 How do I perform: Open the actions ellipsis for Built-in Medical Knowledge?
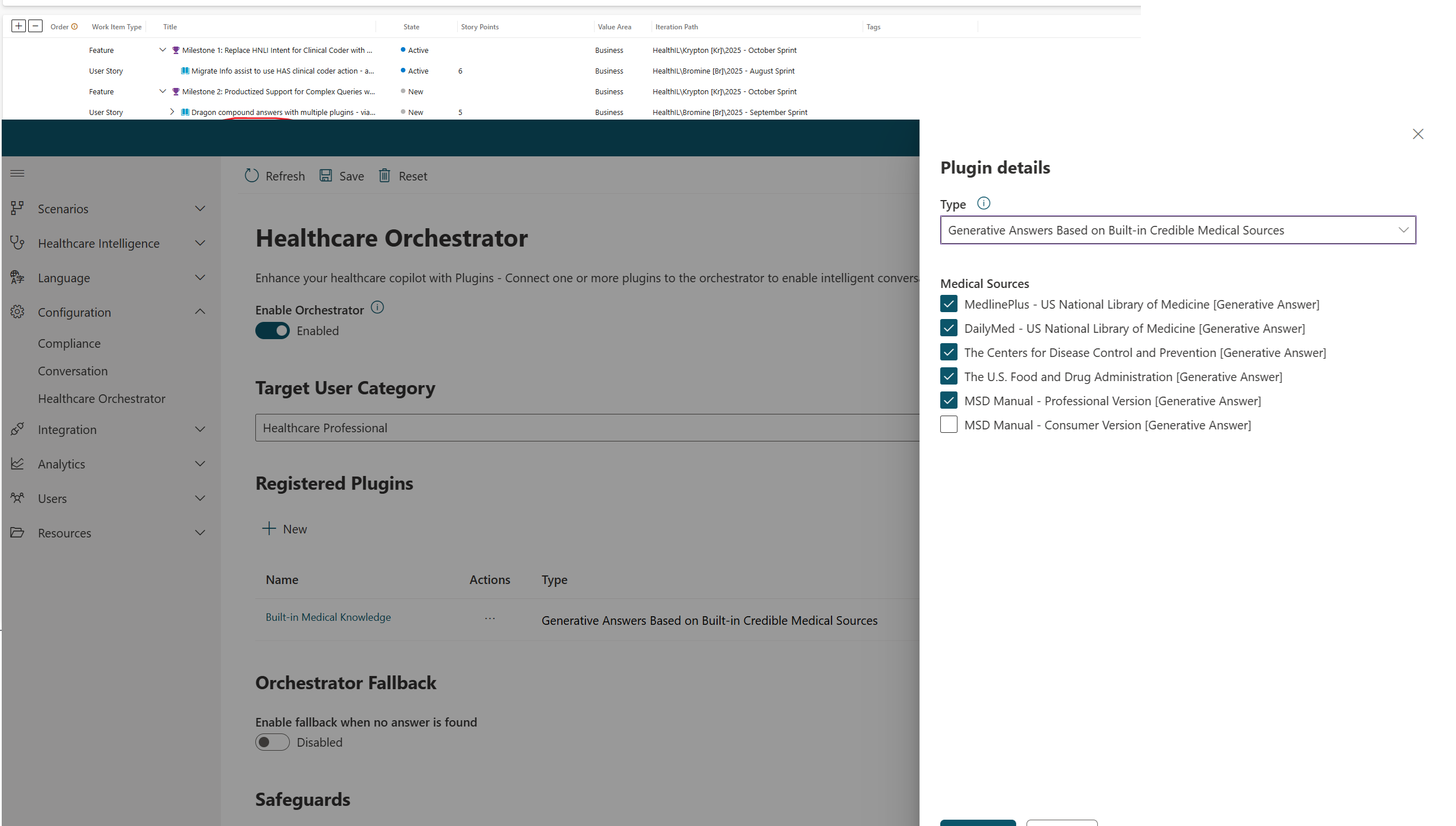click(489, 617)
